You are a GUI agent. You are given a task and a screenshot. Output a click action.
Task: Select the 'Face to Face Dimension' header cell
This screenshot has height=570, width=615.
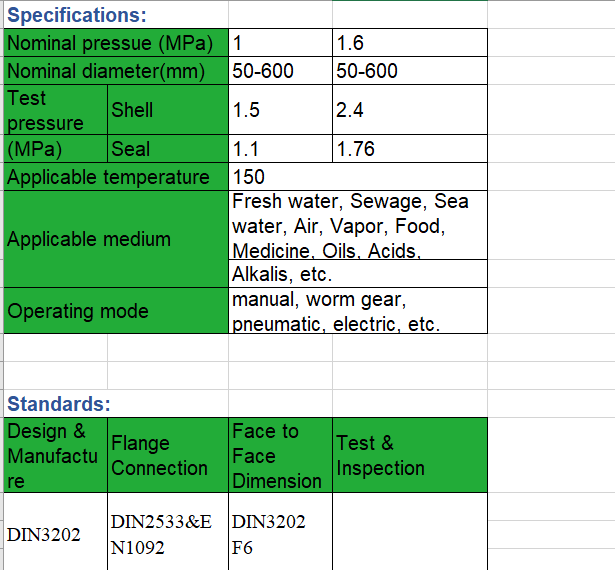(280, 455)
